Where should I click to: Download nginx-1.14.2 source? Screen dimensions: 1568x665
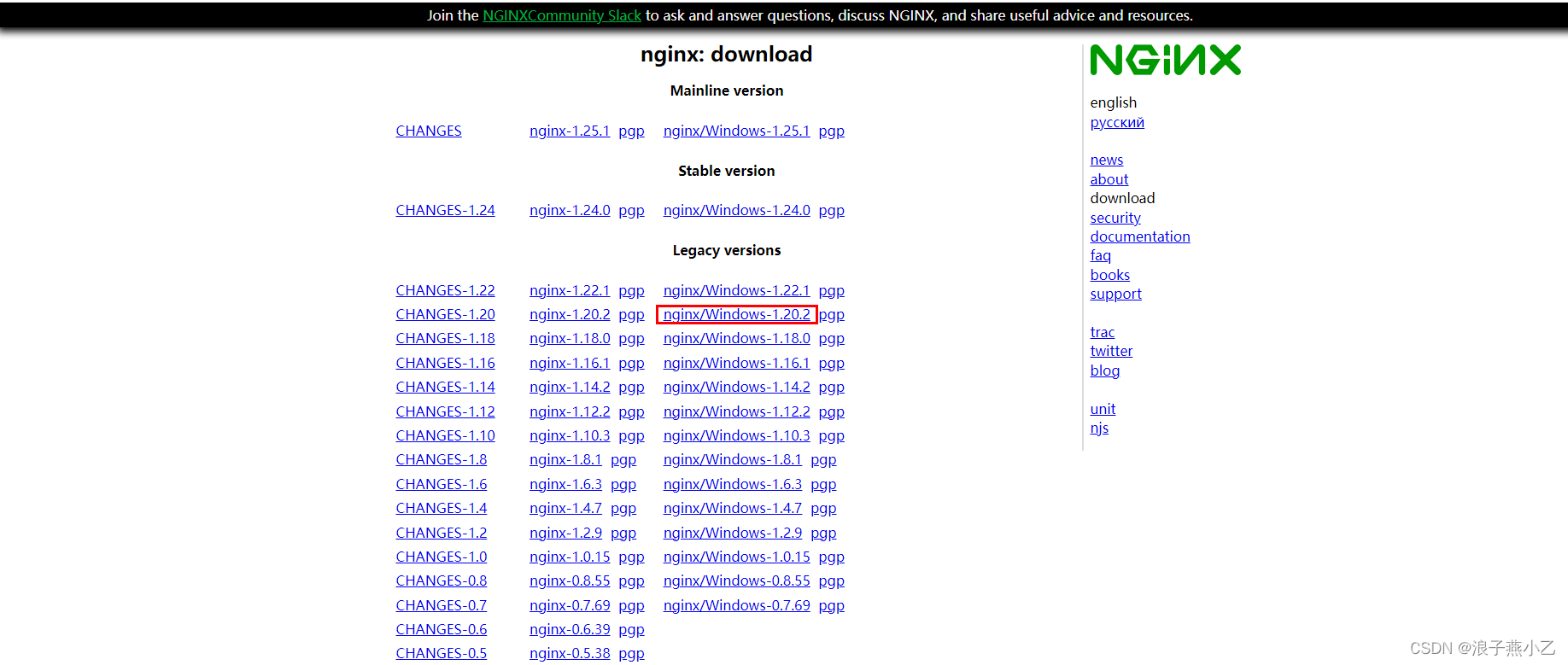[x=570, y=387]
